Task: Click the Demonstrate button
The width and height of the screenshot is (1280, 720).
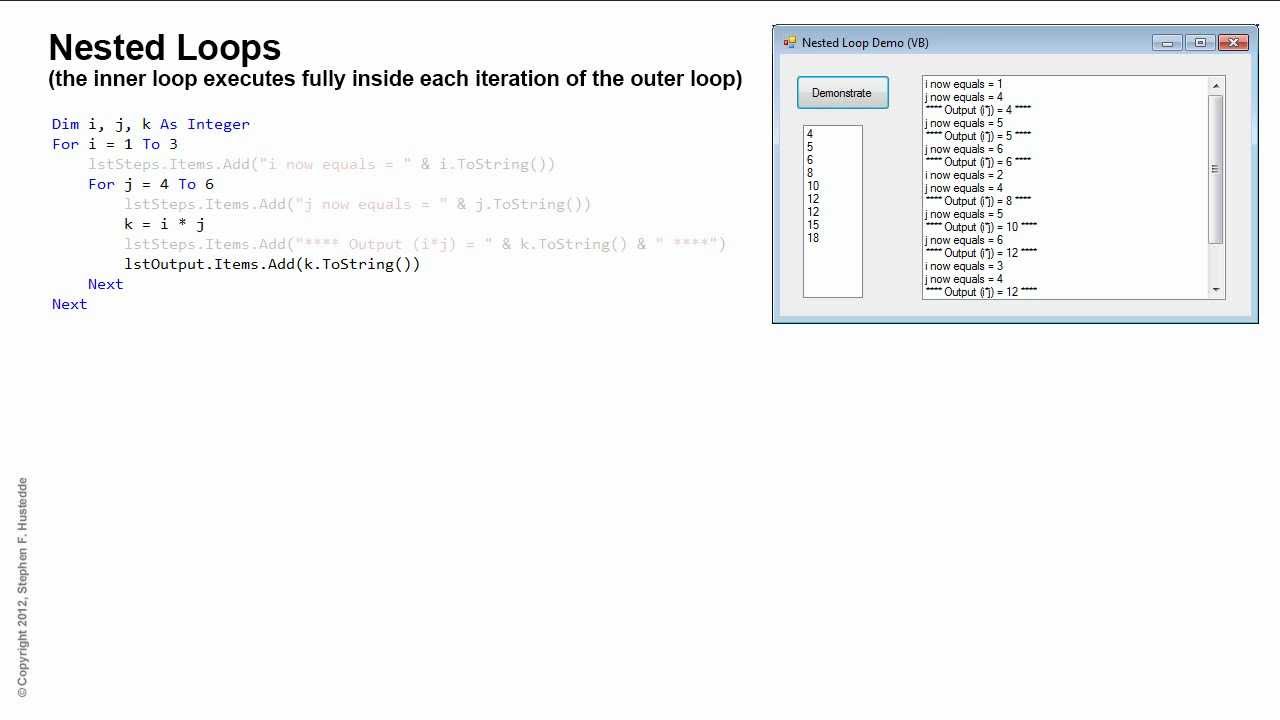Action: [842, 93]
